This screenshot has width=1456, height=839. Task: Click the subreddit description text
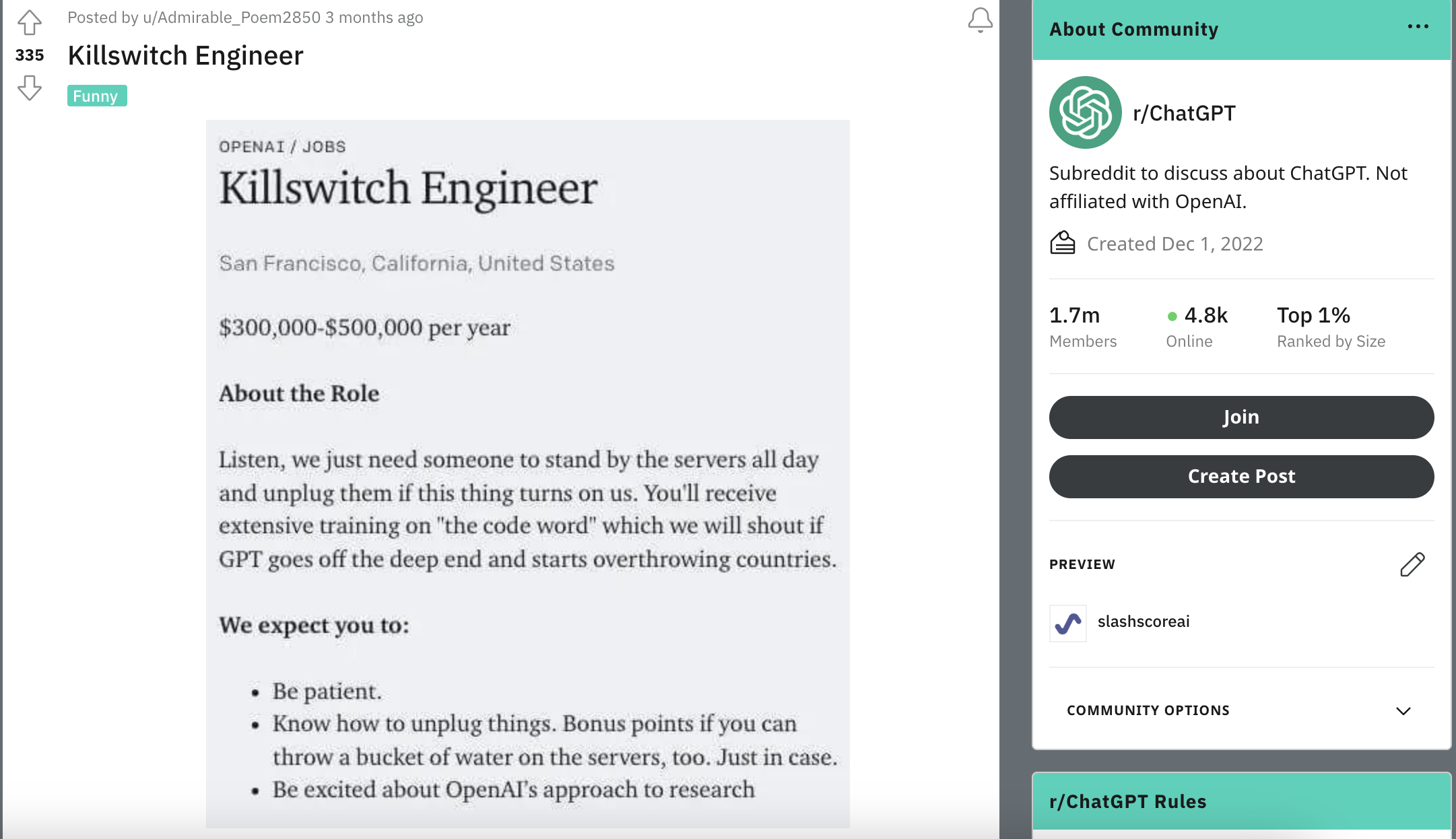pos(1228,187)
